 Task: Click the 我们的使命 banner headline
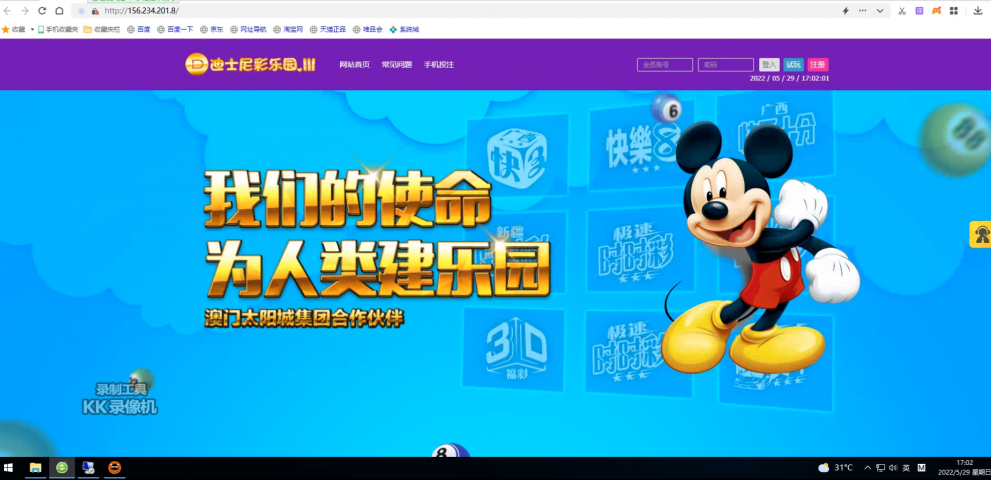point(348,200)
